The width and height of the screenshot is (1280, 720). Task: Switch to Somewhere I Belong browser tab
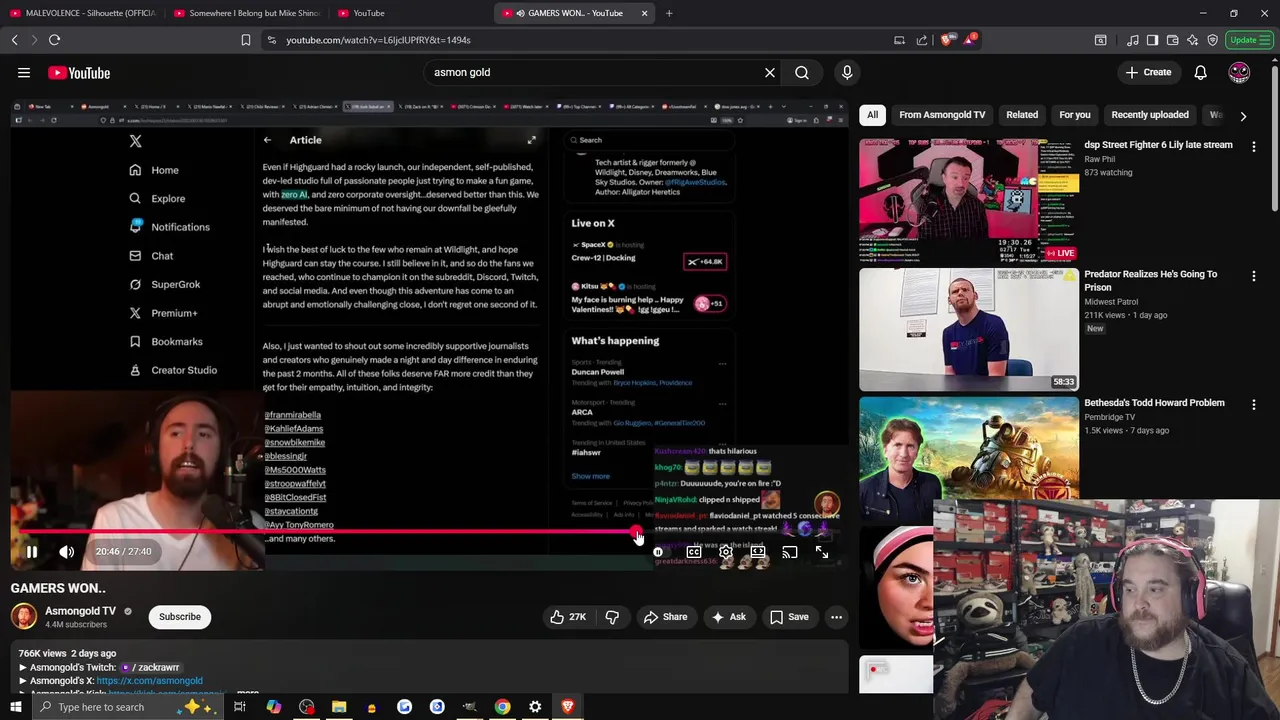[x=246, y=13]
